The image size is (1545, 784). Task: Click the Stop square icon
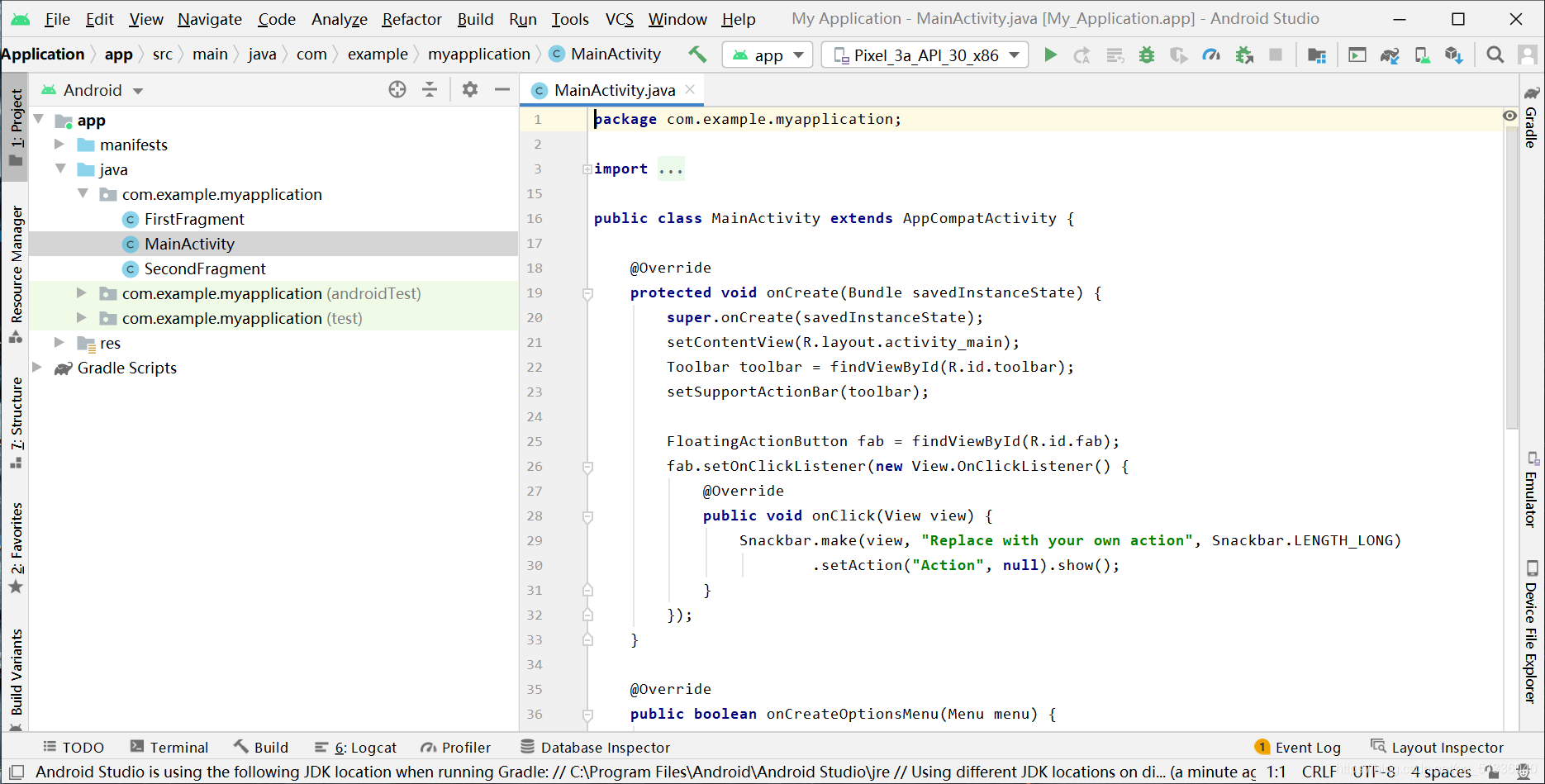coord(1276,55)
